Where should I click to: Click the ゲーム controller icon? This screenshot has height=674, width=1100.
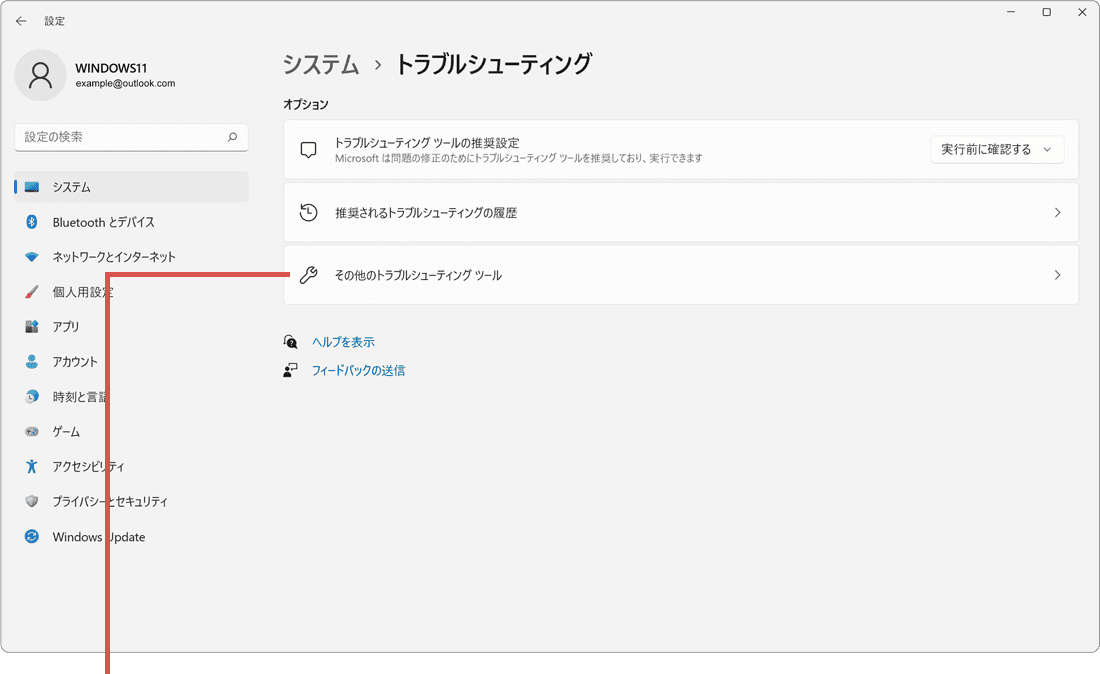pos(31,431)
